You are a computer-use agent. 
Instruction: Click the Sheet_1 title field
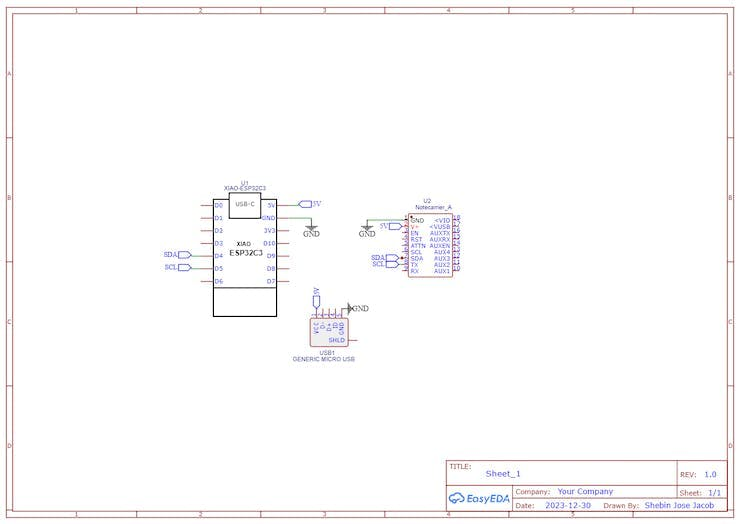(x=503, y=473)
